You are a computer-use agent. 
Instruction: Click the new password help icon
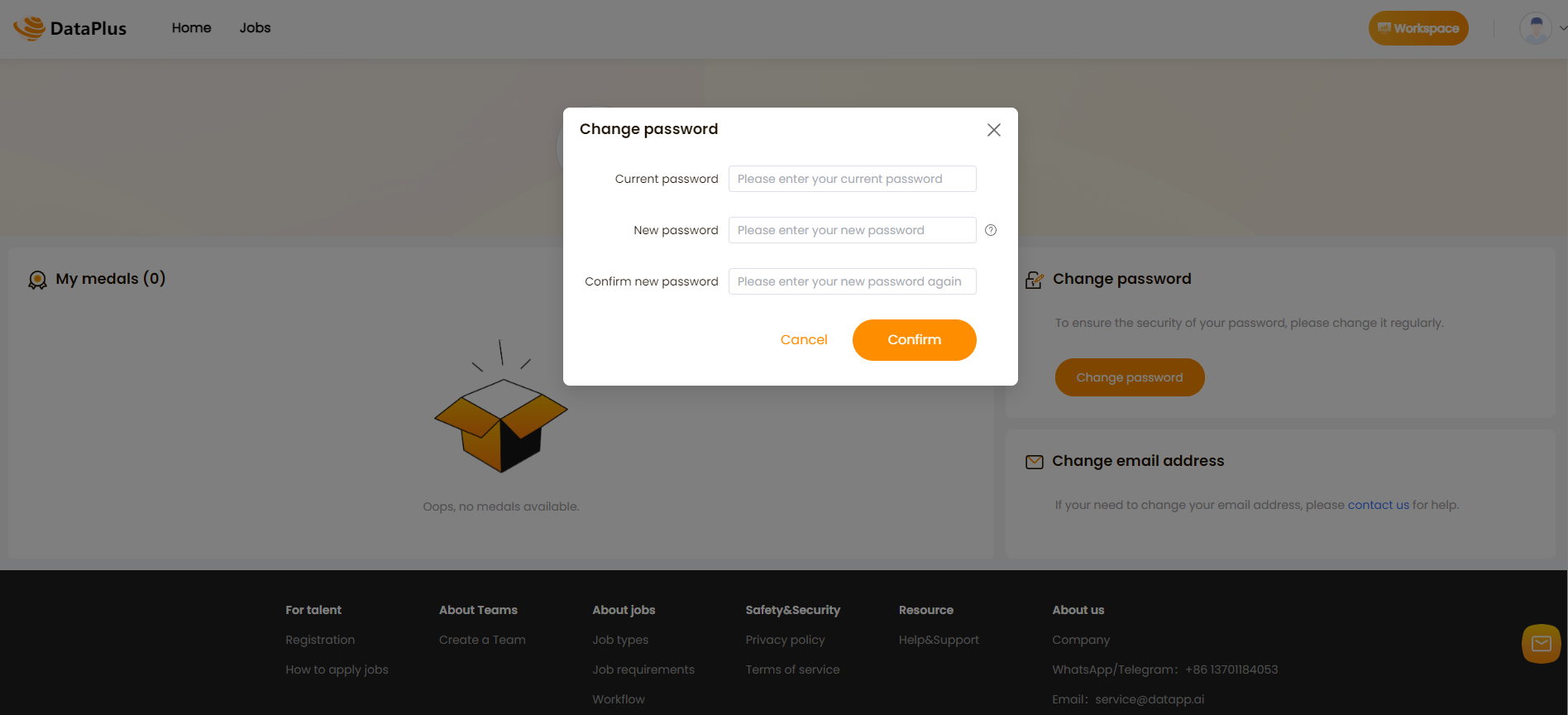pos(991,230)
